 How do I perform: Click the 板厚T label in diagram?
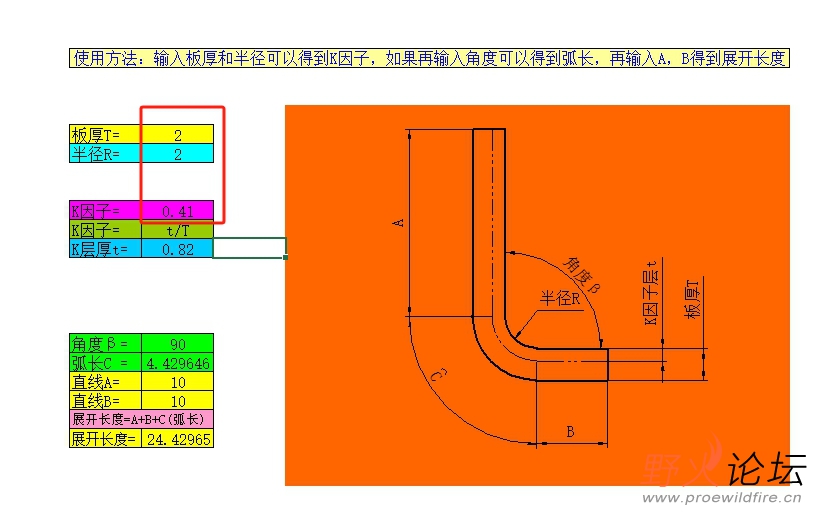point(692,299)
